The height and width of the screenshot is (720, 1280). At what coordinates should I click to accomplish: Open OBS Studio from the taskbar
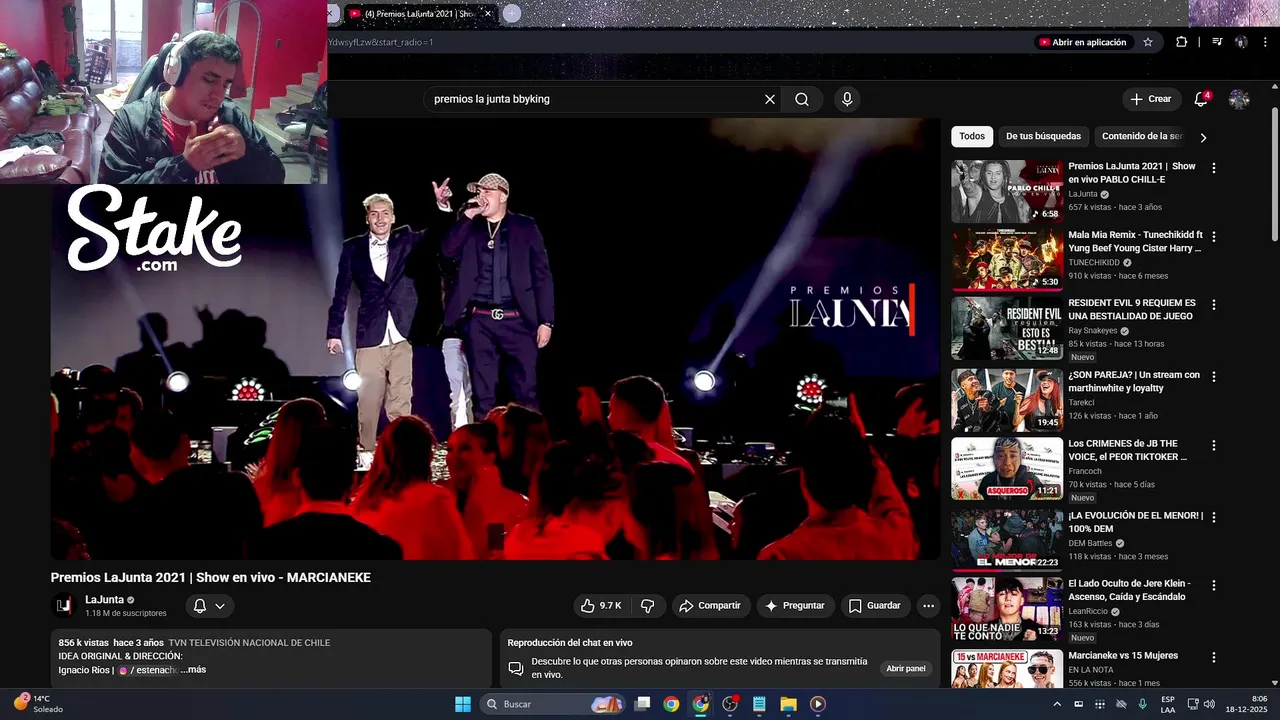click(x=730, y=704)
